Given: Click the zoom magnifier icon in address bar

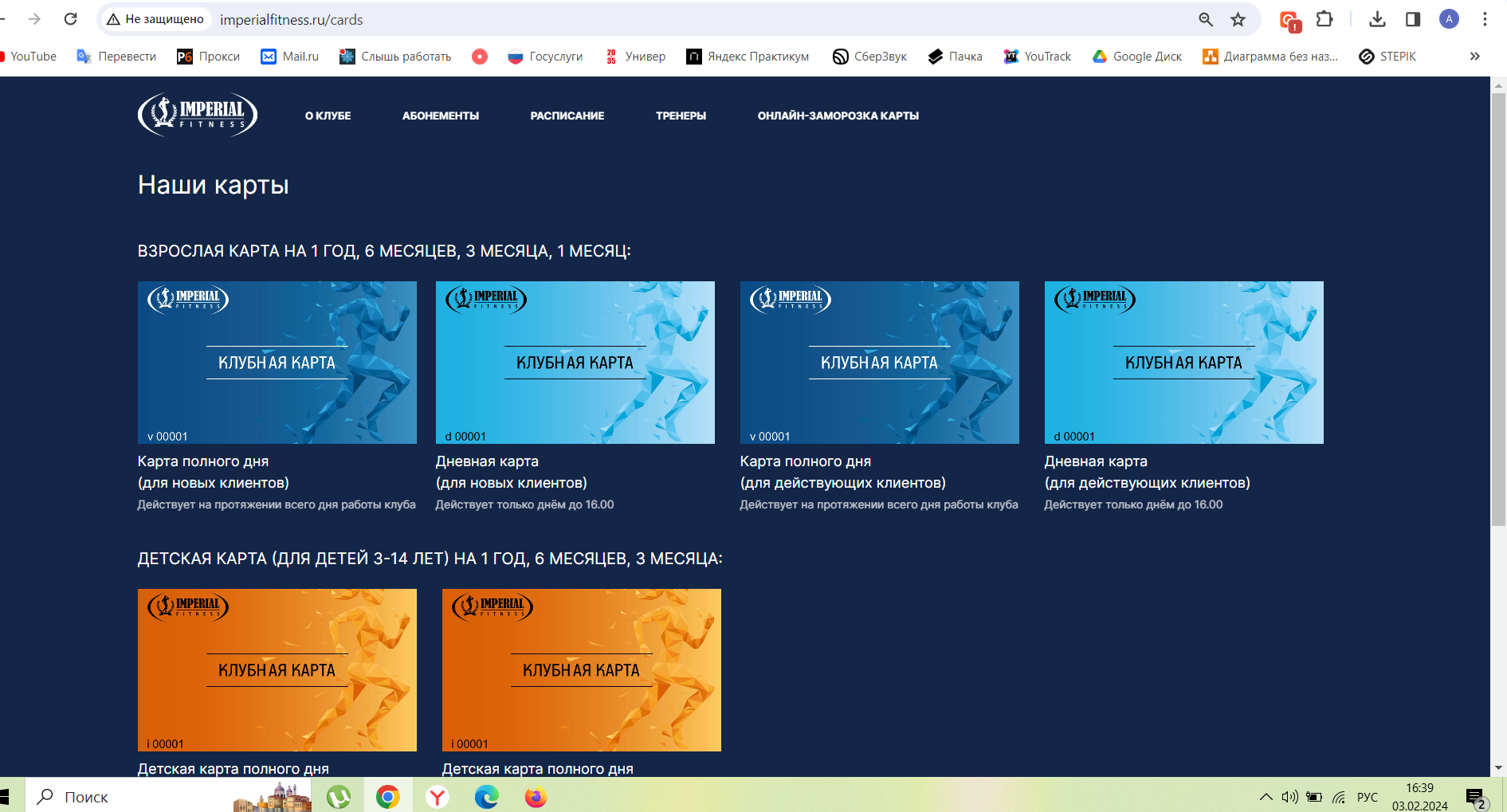Looking at the screenshot, I should tap(1206, 19).
